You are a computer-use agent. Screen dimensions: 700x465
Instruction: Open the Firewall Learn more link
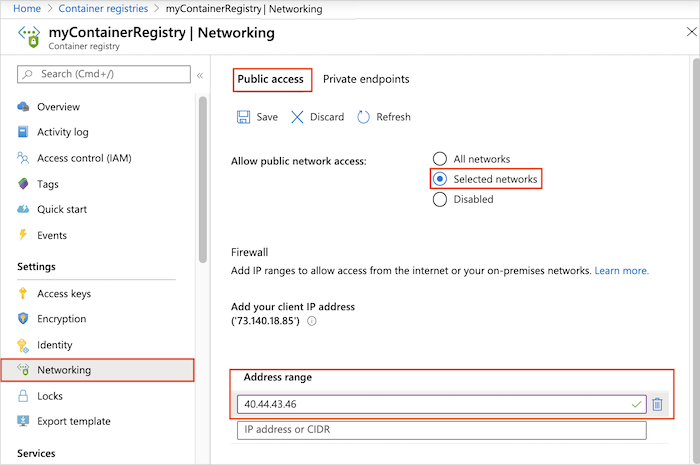click(x=621, y=271)
